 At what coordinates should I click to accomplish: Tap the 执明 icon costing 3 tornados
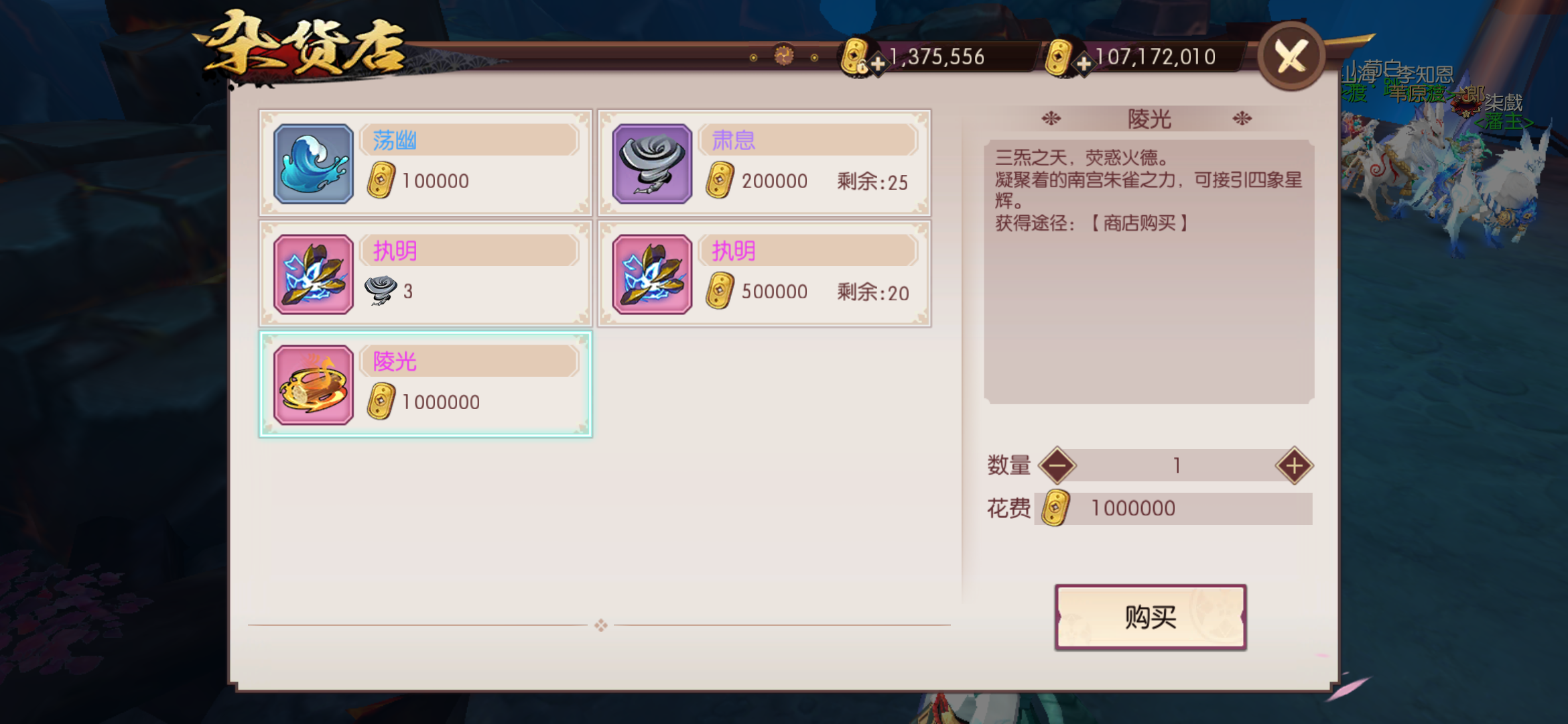tap(314, 274)
